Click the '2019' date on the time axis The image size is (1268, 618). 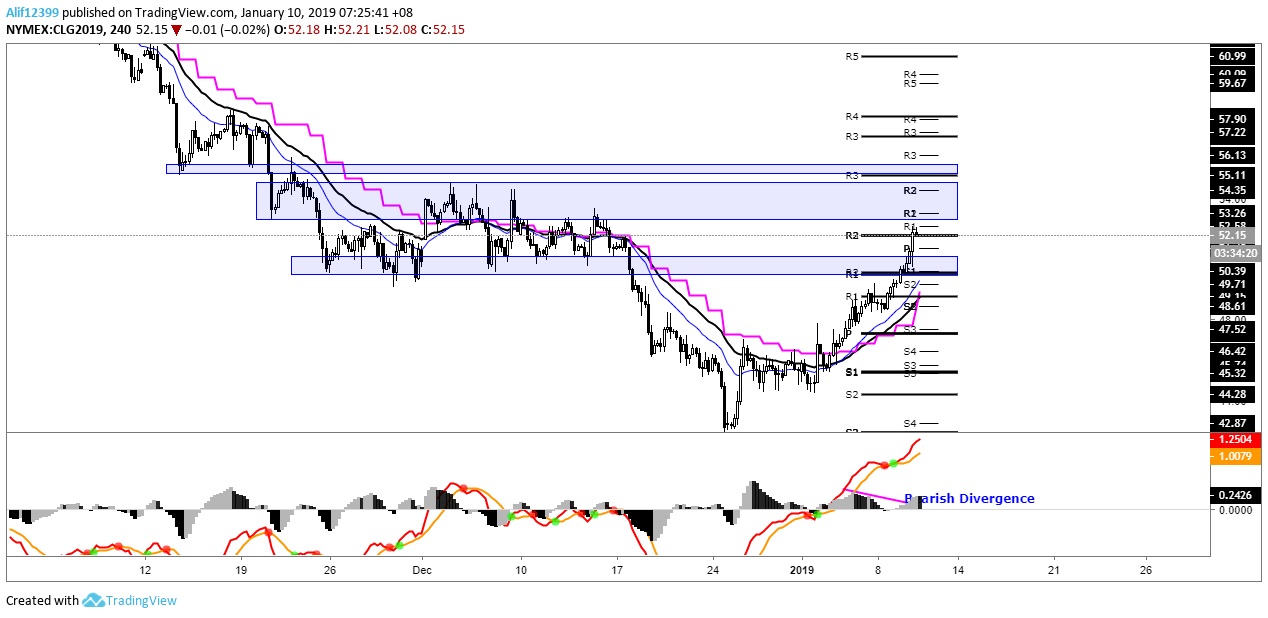click(803, 569)
